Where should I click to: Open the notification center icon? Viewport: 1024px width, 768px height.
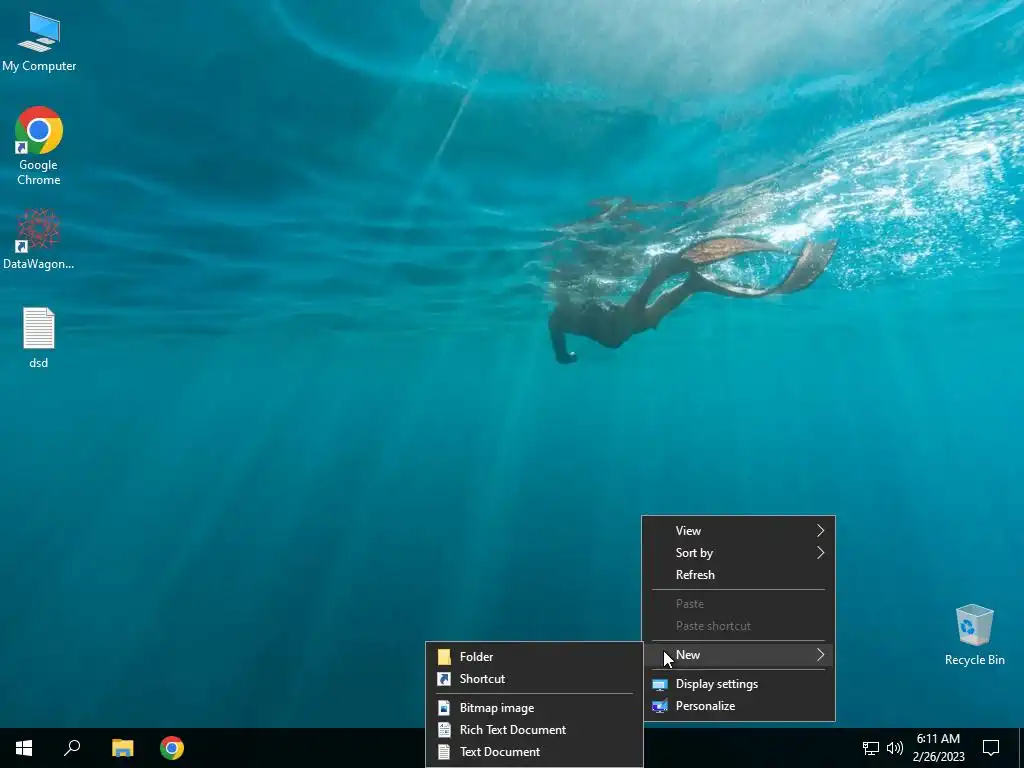tap(991, 748)
